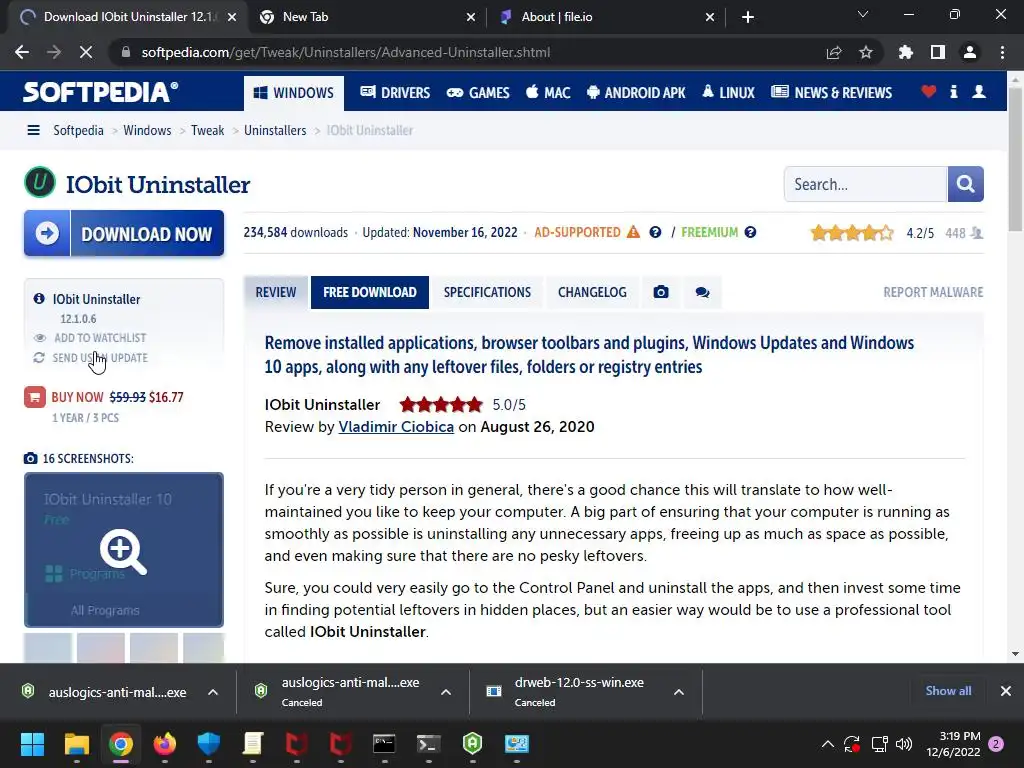1024x768 pixels.
Task: Click Tweak breadcrumb link
Action: [x=208, y=130]
